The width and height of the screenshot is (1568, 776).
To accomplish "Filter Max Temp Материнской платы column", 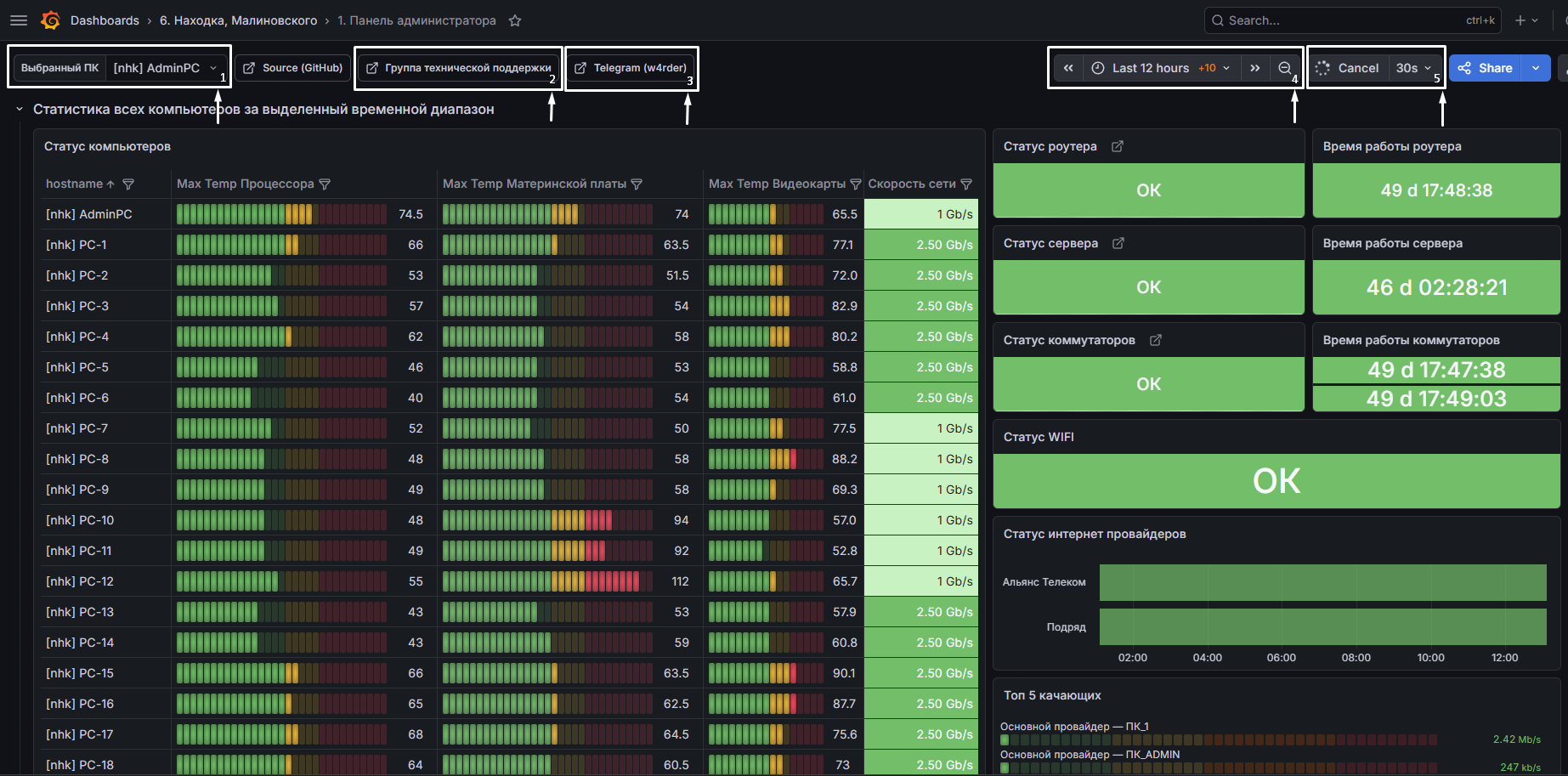I will (x=637, y=184).
